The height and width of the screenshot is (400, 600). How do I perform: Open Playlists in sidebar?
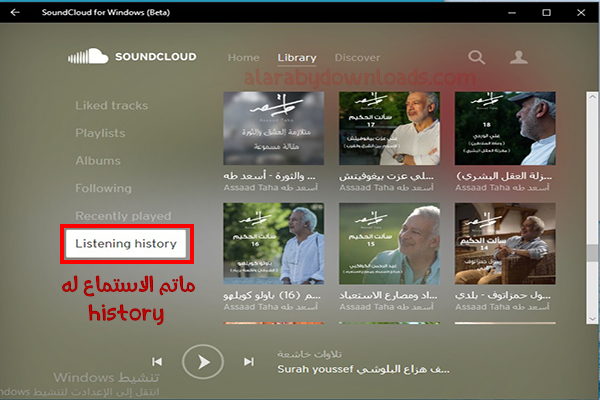point(100,133)
